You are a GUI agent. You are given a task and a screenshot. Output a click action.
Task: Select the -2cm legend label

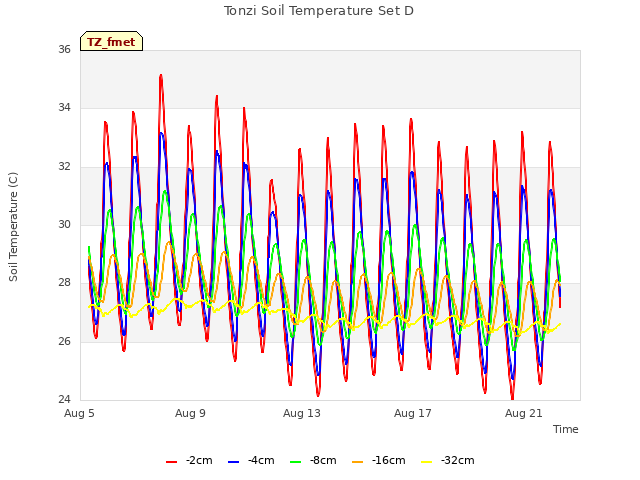point(199,460)
